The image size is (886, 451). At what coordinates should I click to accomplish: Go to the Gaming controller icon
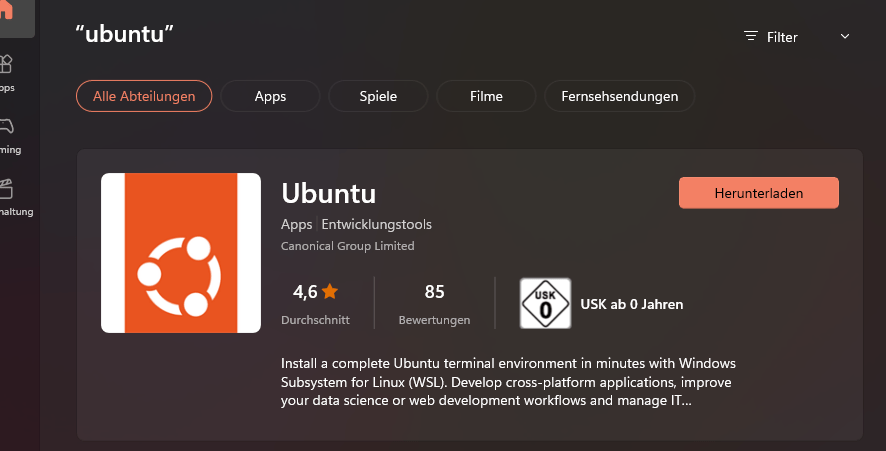coord(7,130)
